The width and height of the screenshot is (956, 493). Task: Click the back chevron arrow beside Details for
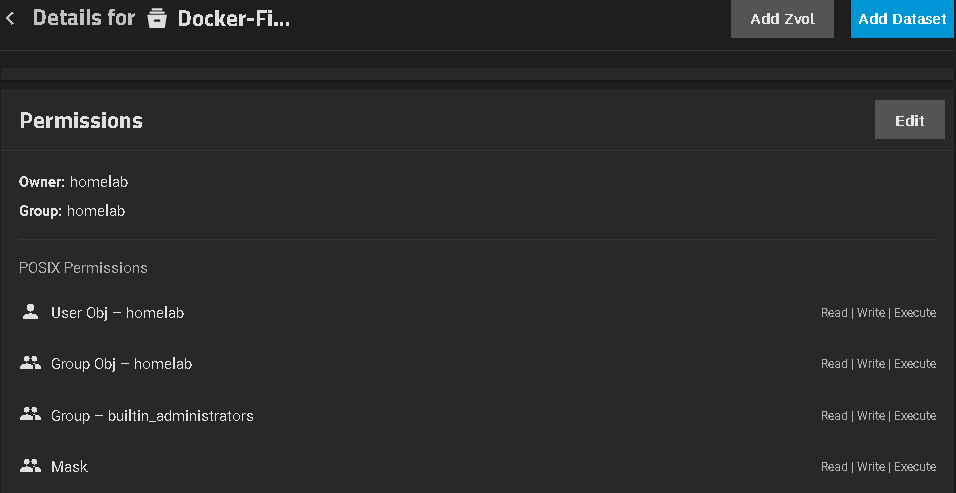[10, 18]
